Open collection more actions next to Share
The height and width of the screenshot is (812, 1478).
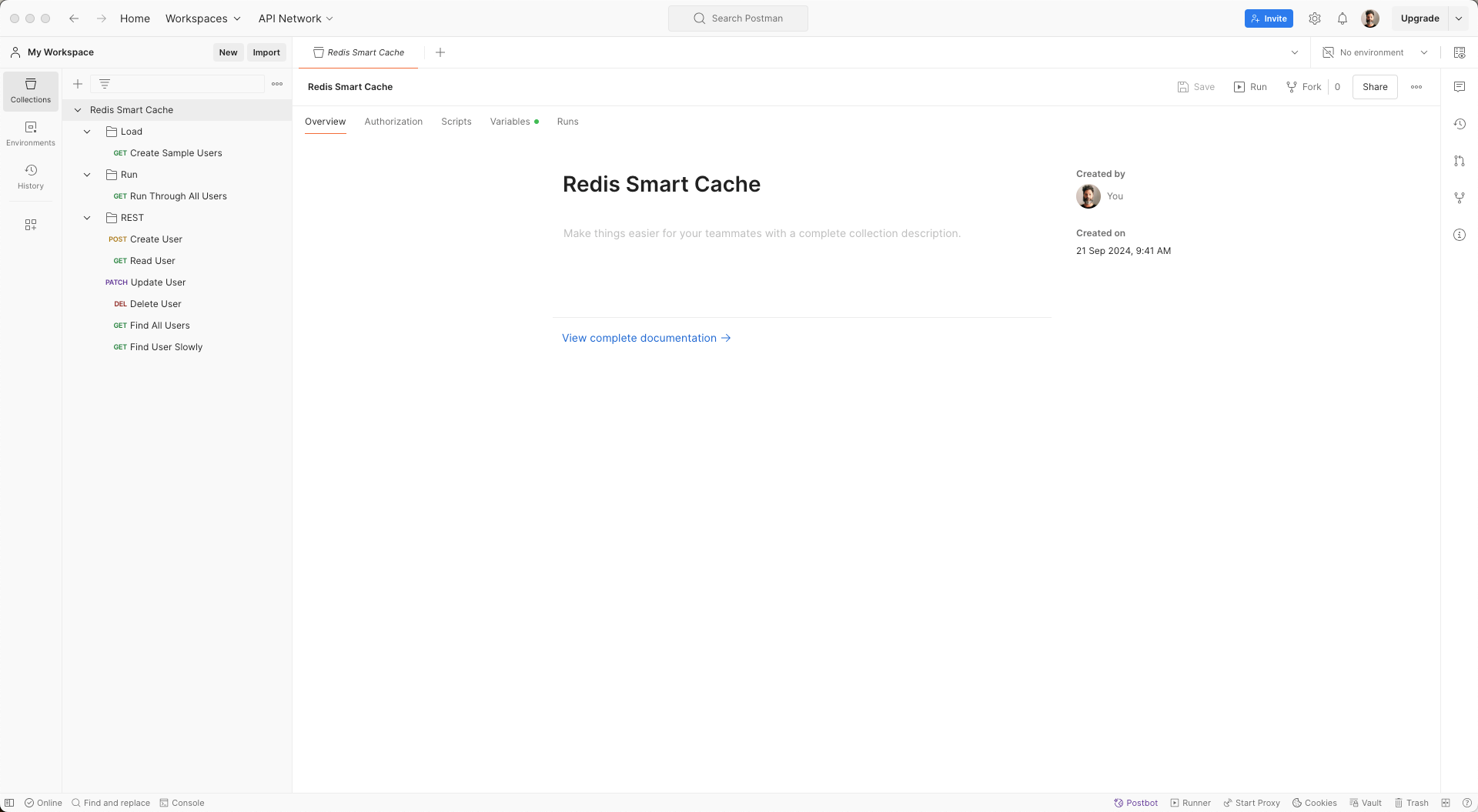1416,87
